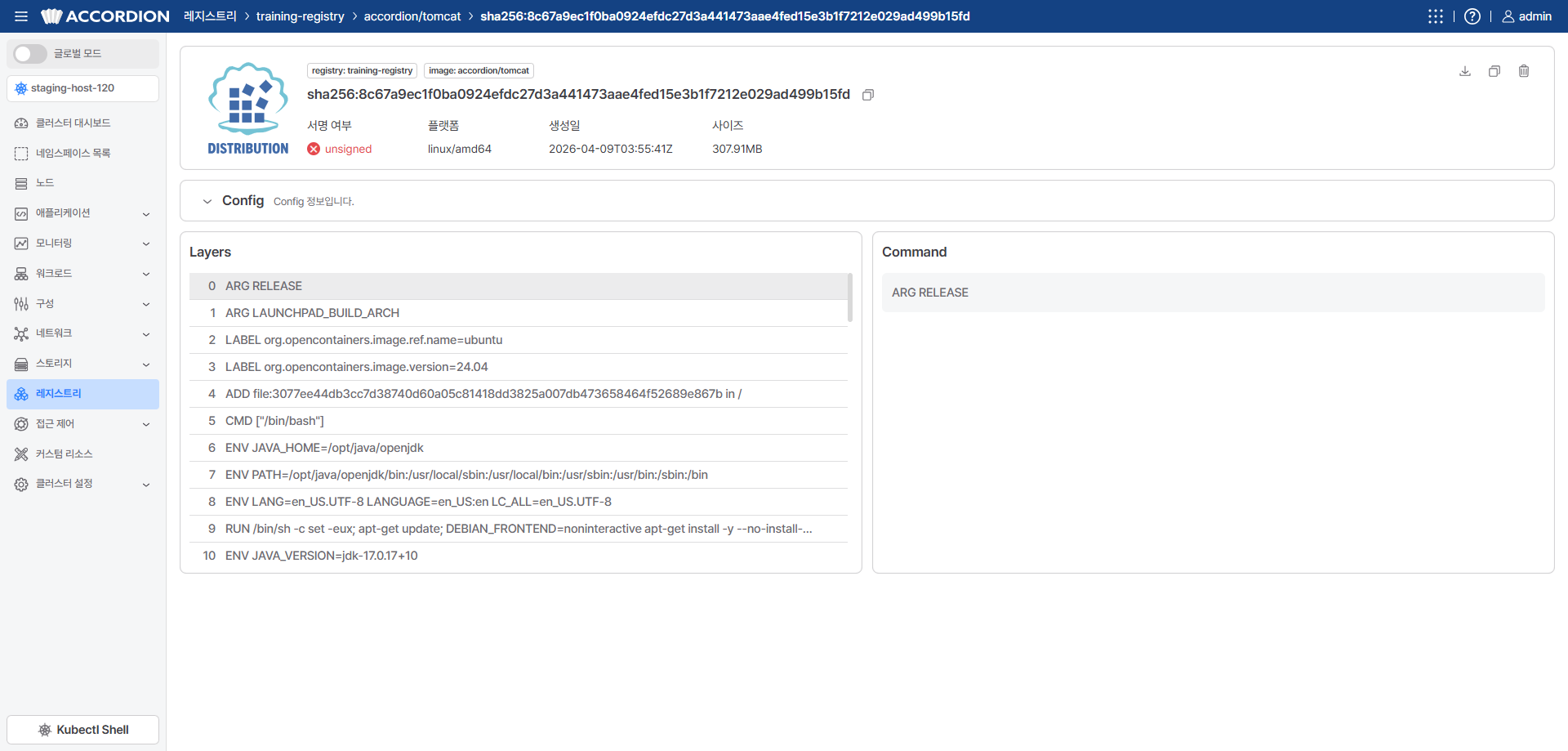The image size is (1568, 751).
Task: Select layer 5 CMD ["/bin/bash"]
Action: 519,421
